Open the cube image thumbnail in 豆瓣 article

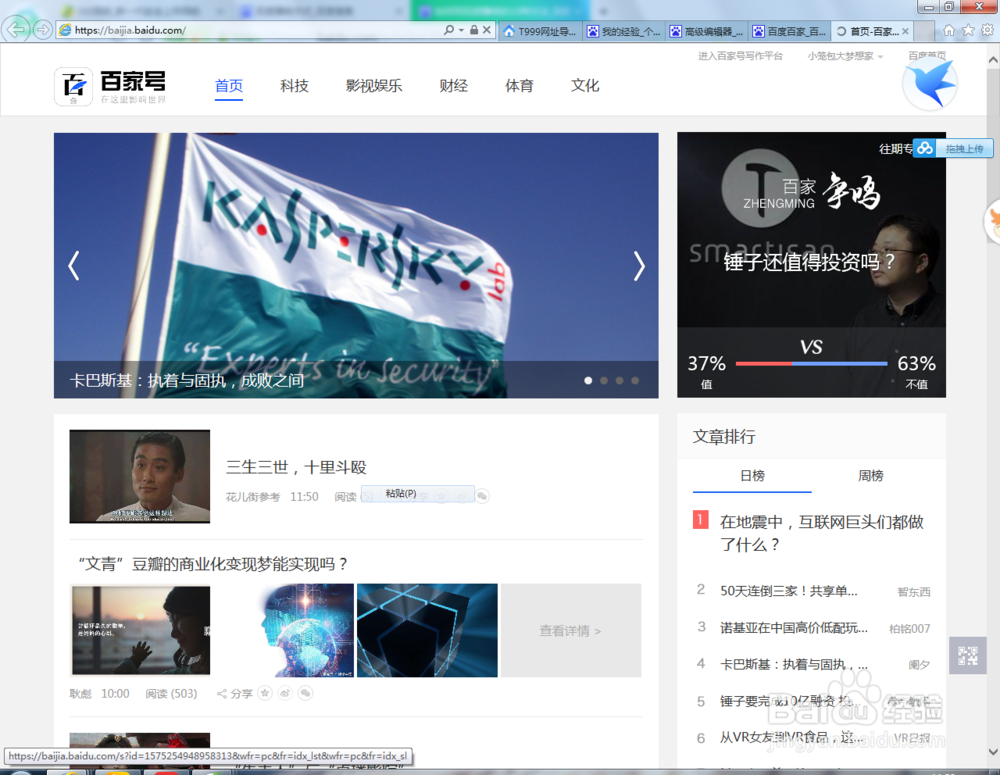(x=427, y=630)
